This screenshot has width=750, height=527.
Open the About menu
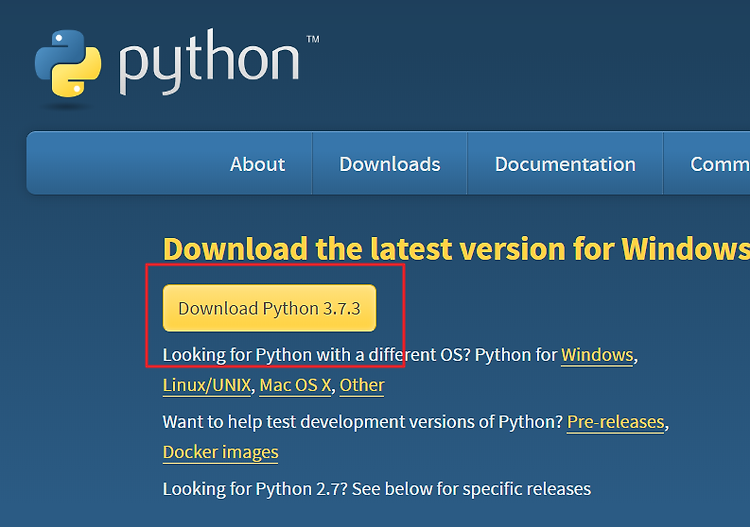tap(257, 164)
